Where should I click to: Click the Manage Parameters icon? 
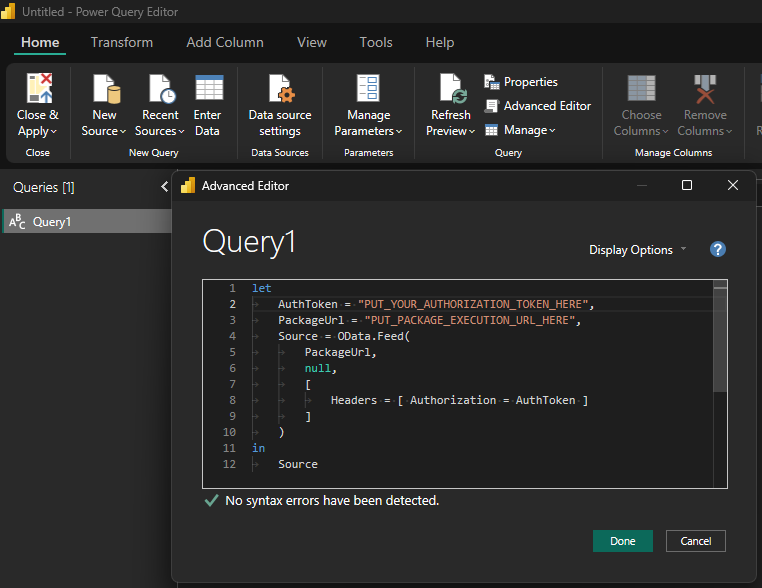[368, 89]
